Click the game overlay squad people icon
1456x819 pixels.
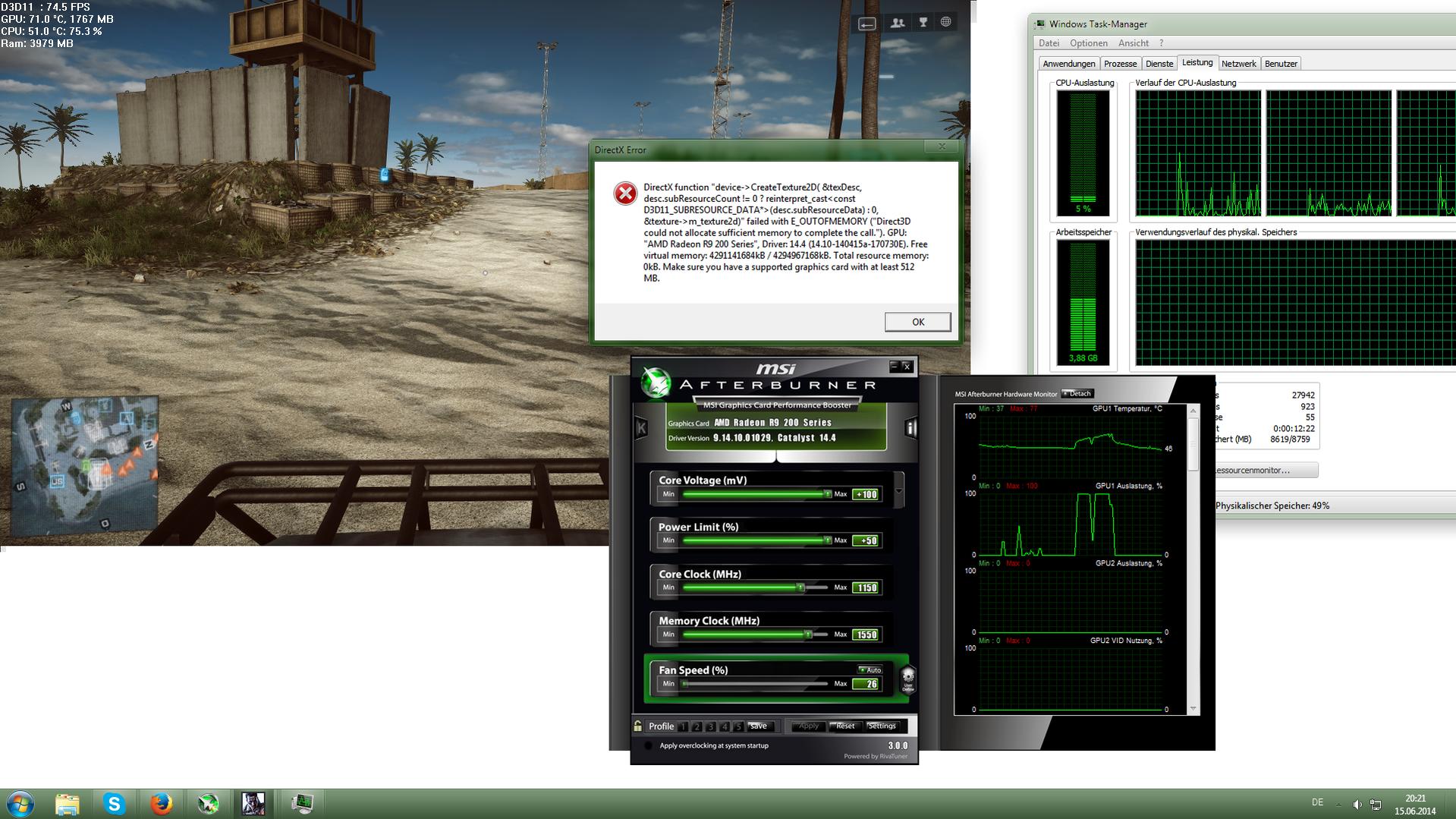coord(898,23)
